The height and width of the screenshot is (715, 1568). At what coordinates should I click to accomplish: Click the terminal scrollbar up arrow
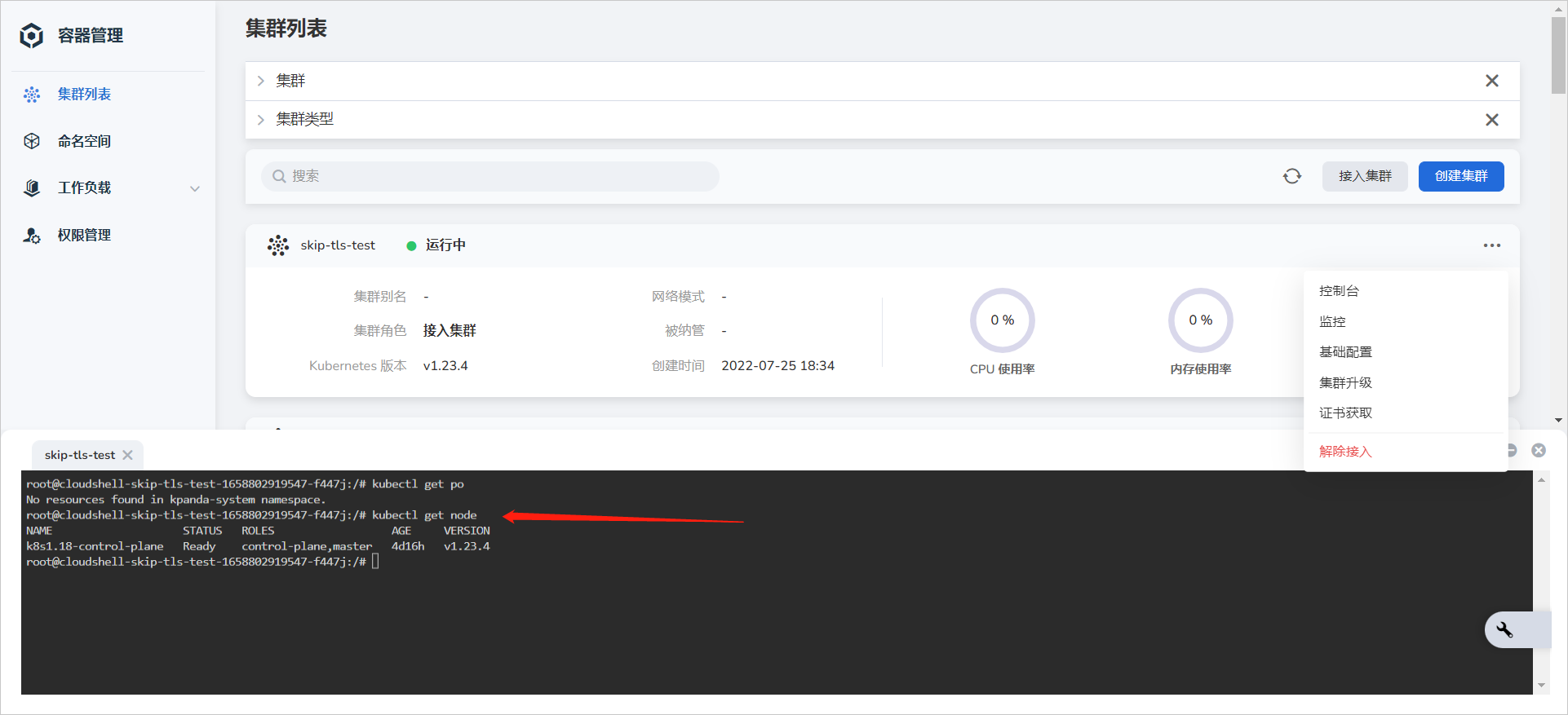coord(1541,480)
